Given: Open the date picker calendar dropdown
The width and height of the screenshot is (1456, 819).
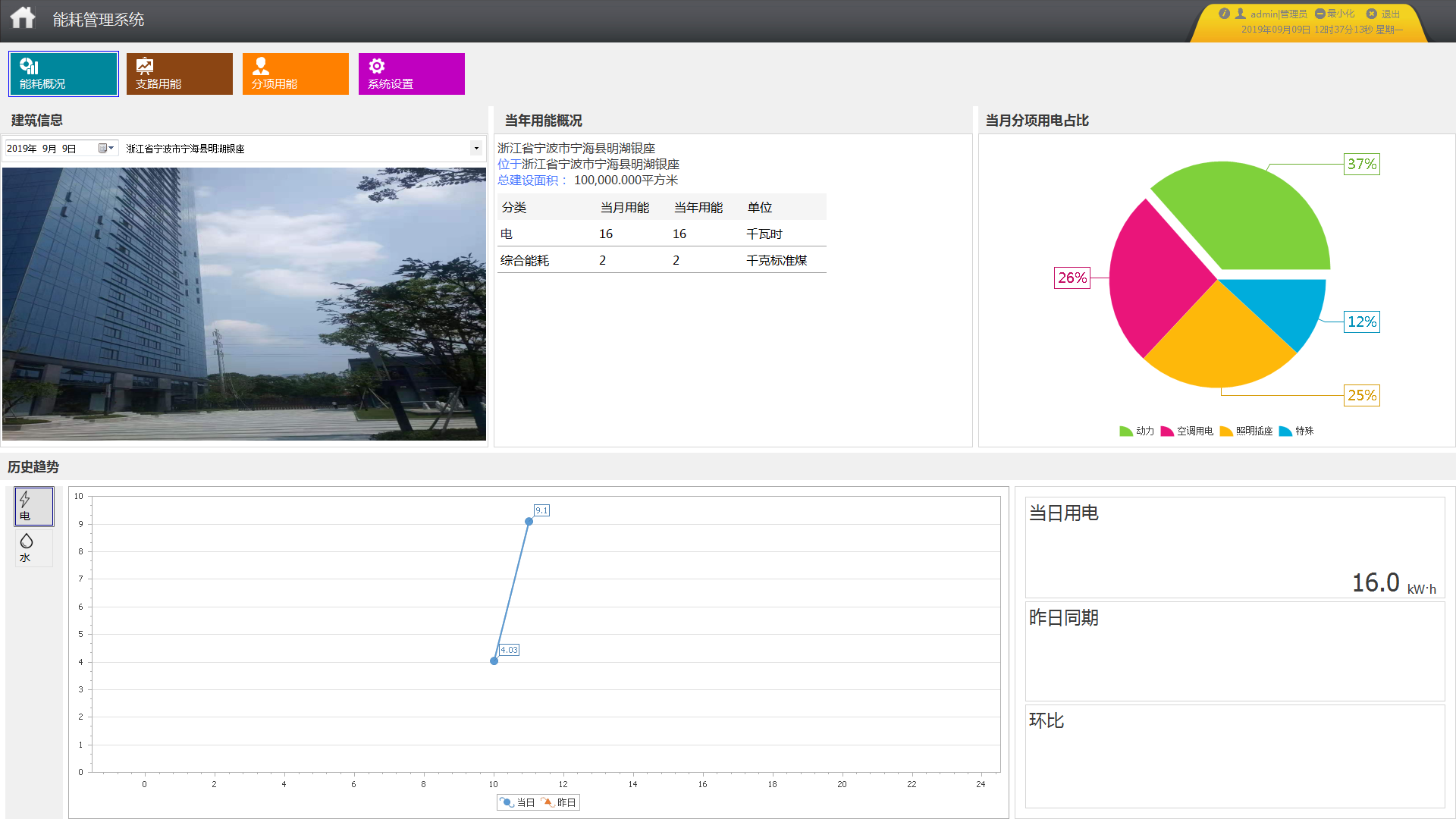Looking at the screenshot, I should pyautogui.click(x=105, y=149).
